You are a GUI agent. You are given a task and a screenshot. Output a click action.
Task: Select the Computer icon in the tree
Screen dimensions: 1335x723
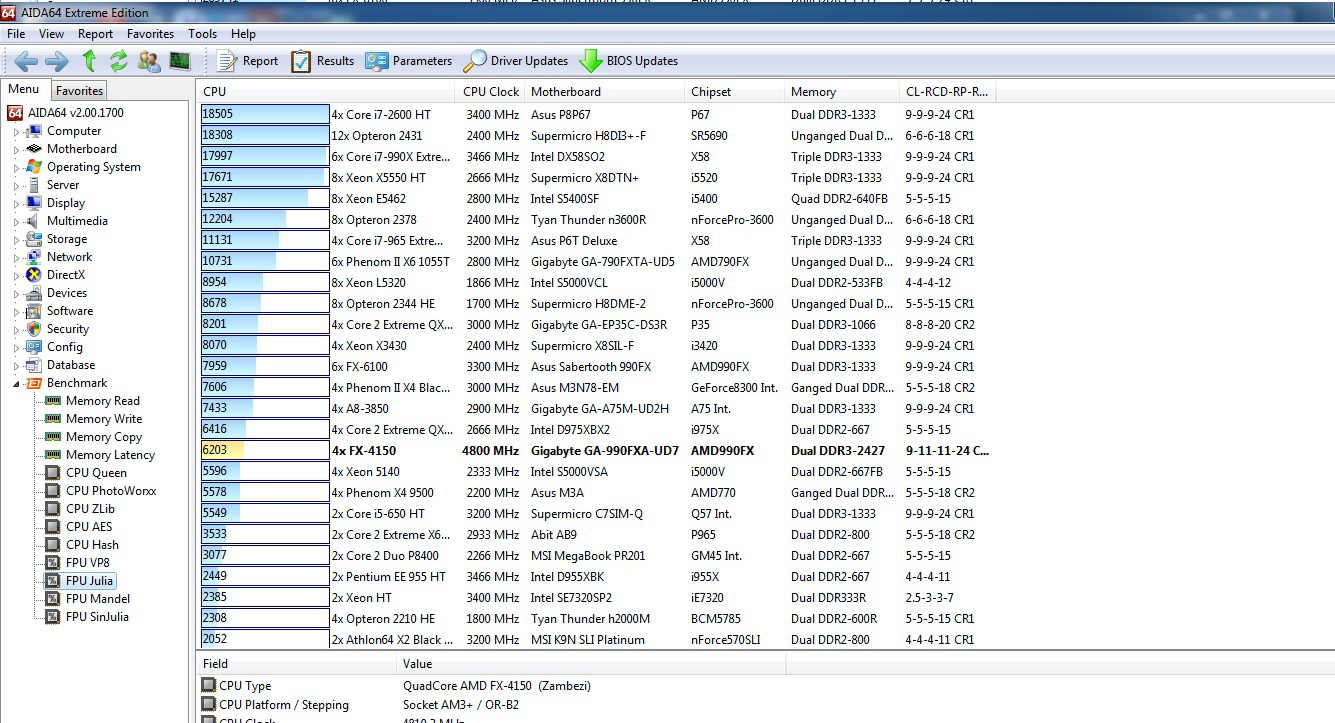[x=34, y=131]
